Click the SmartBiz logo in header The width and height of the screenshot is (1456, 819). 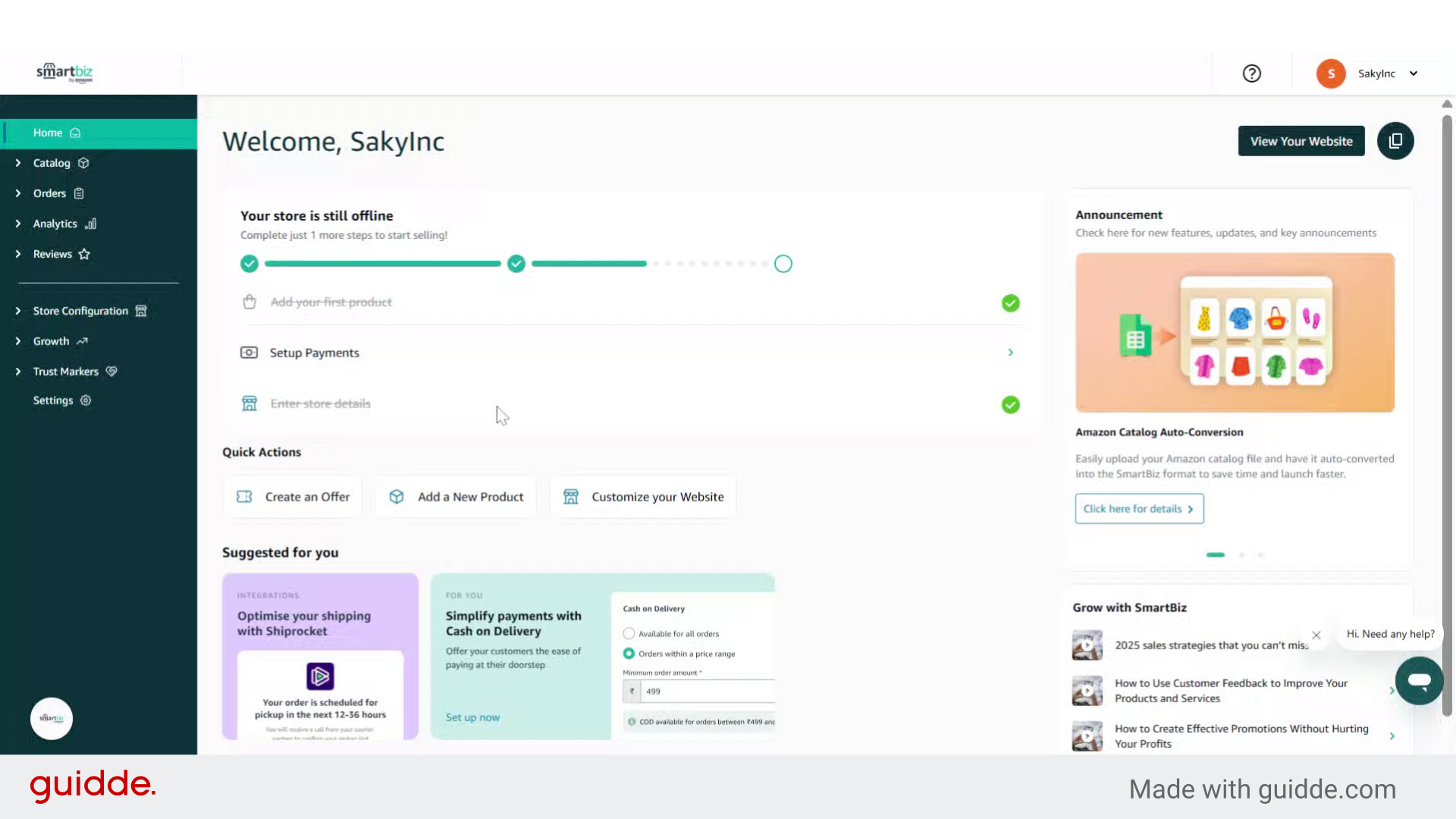pyautogui.click(x=64, y=73)
